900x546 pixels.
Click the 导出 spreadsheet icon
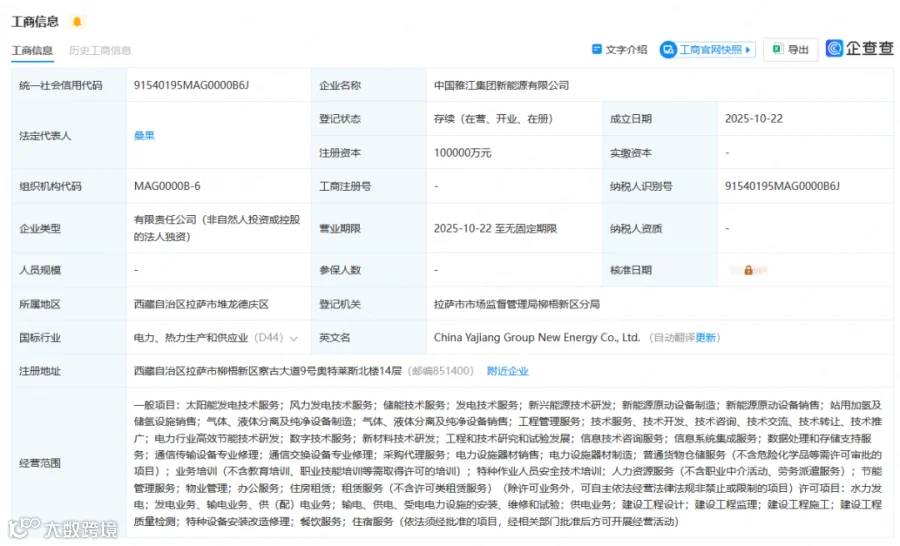pyautogui.click(x=777, y=49)
